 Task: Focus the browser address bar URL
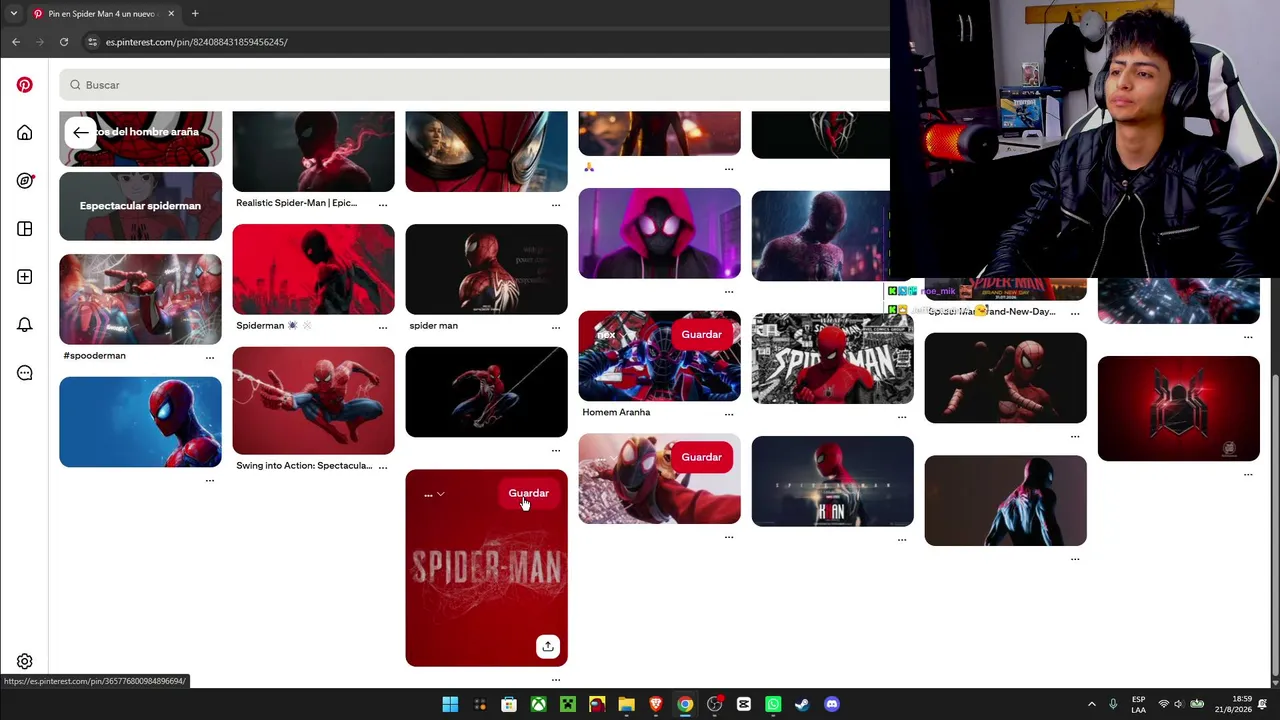click(x=197, y=42)
